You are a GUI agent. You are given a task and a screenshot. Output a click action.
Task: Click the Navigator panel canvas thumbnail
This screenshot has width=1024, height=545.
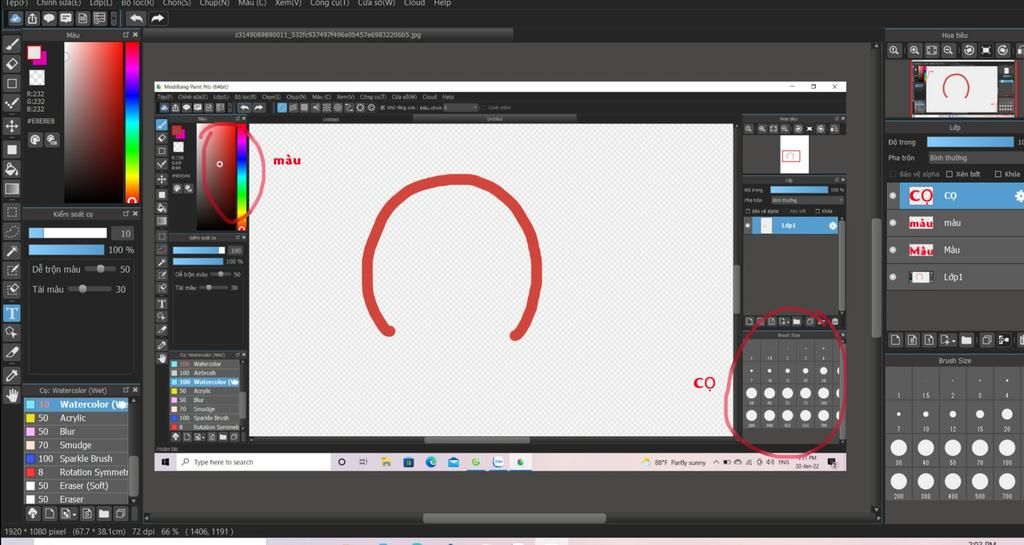coord(964,88)
